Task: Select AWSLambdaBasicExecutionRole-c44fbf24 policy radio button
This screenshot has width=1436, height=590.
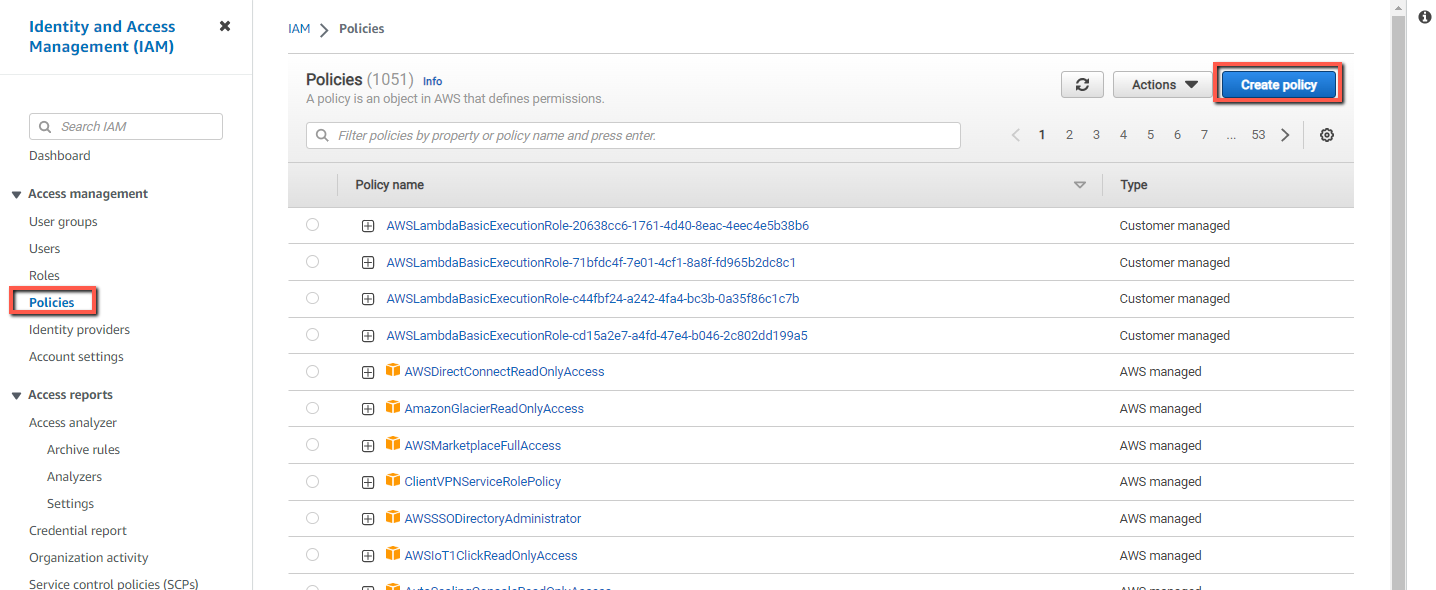Action: tap(312, 298)
